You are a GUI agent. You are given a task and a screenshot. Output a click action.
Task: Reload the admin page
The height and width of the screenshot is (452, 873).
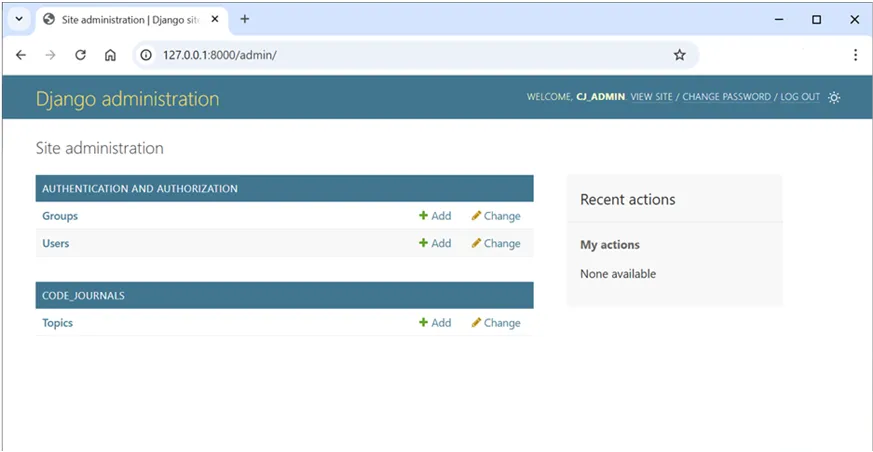pos(81,55)
